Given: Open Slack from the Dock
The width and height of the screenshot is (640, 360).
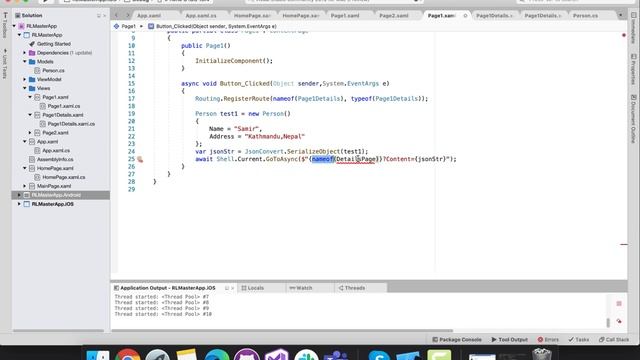Looking at the screenshot, I should click(306, 354).
